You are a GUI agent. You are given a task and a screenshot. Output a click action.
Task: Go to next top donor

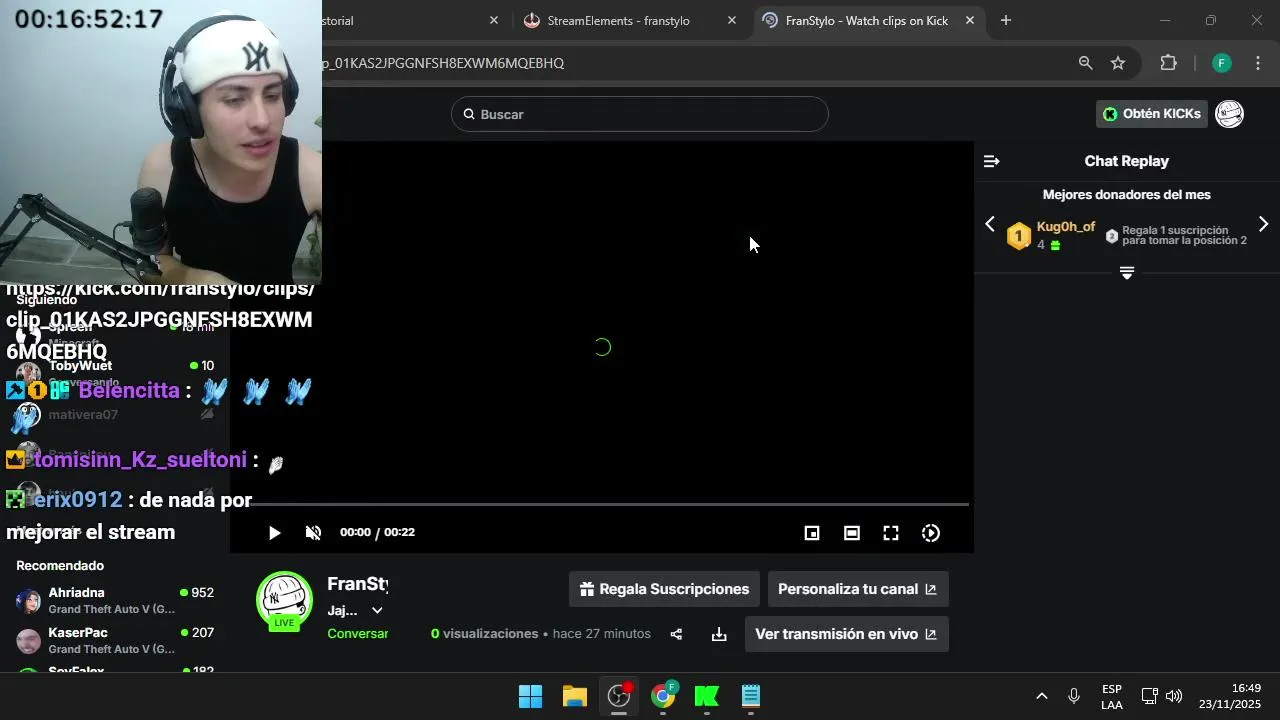(x=1263, y=224)
